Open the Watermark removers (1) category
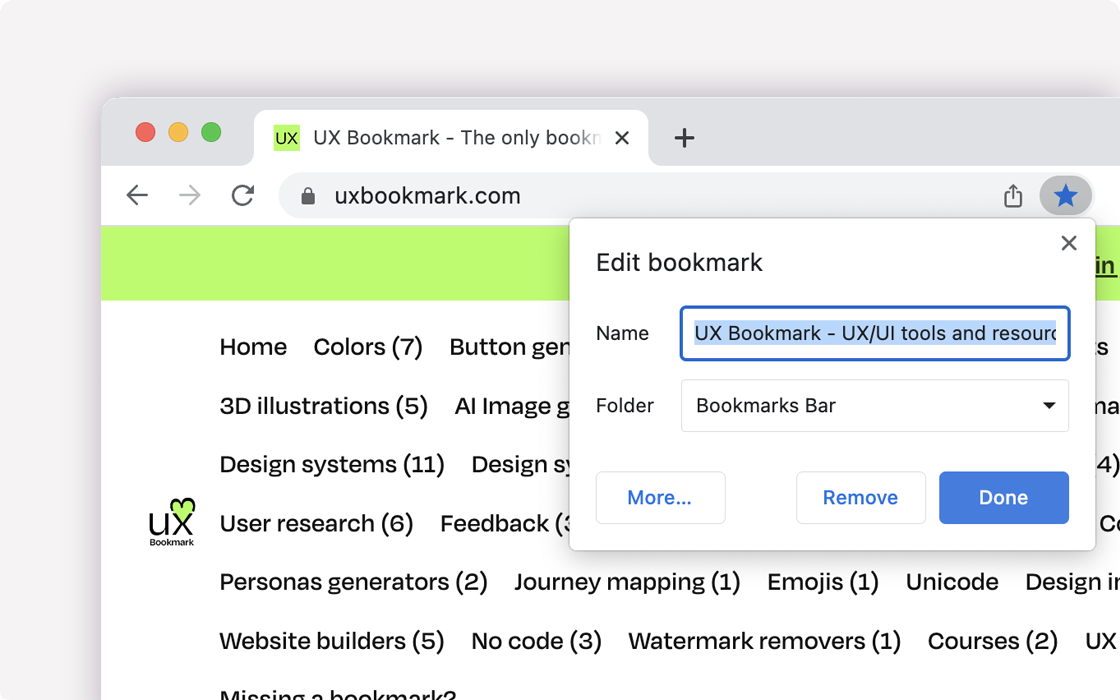 click(x=764, y=641)
